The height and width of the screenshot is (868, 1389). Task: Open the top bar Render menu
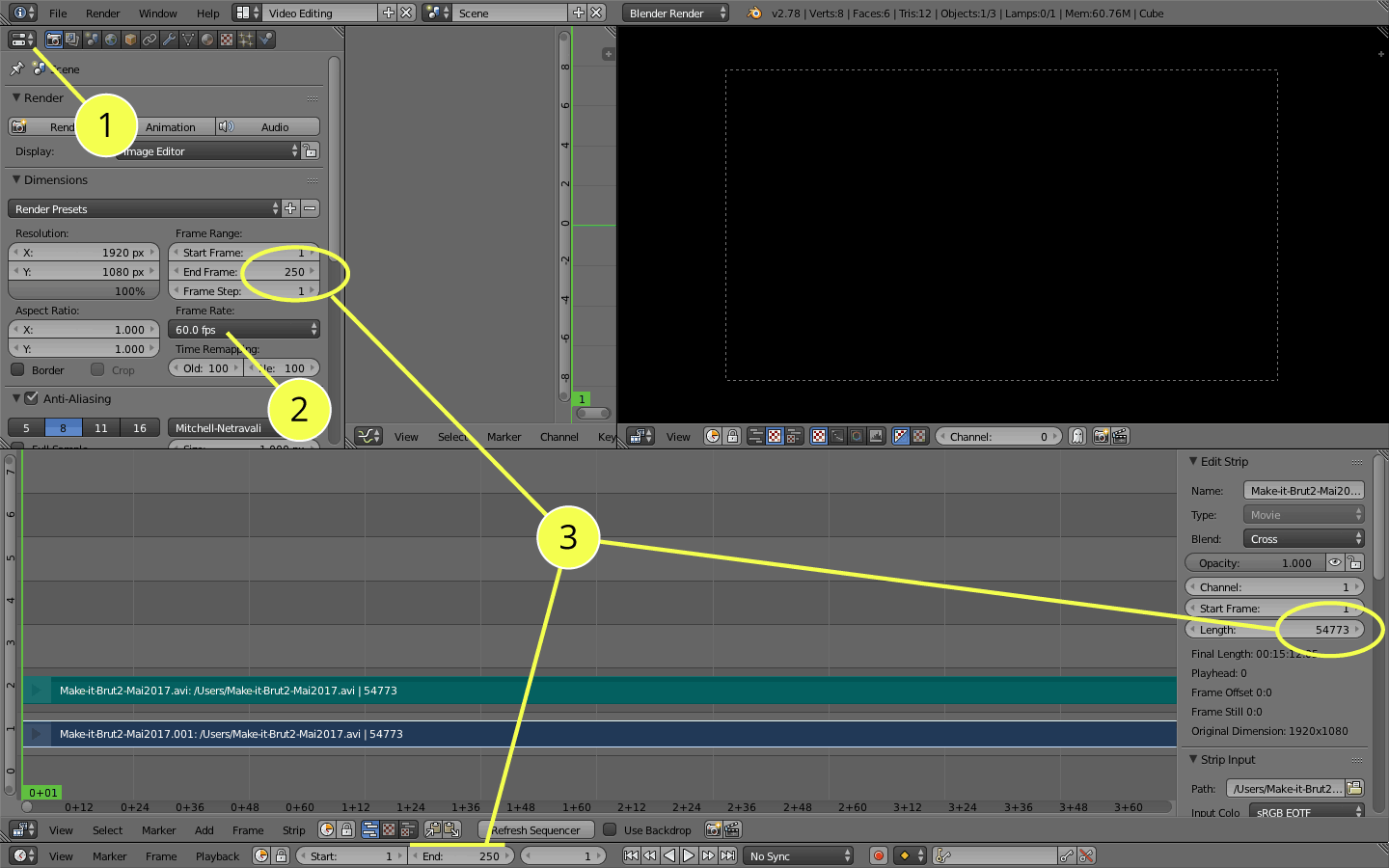[x=102, y=14]
